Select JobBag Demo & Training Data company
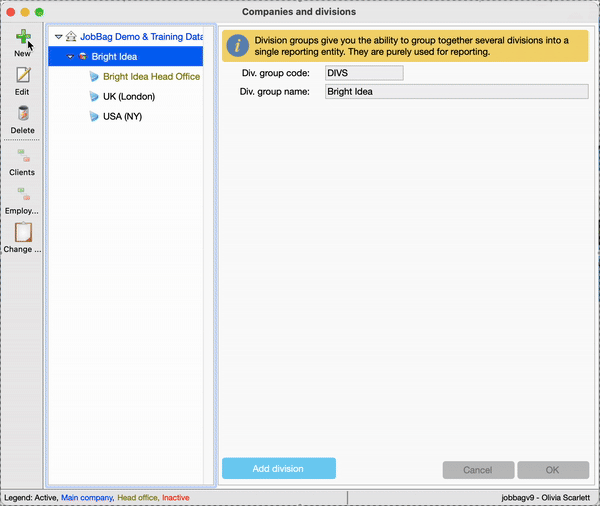 click(142, 37)
